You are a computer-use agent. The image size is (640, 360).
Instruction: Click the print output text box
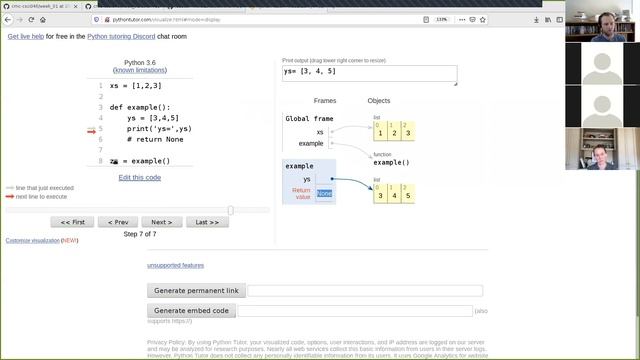point(369,73)
